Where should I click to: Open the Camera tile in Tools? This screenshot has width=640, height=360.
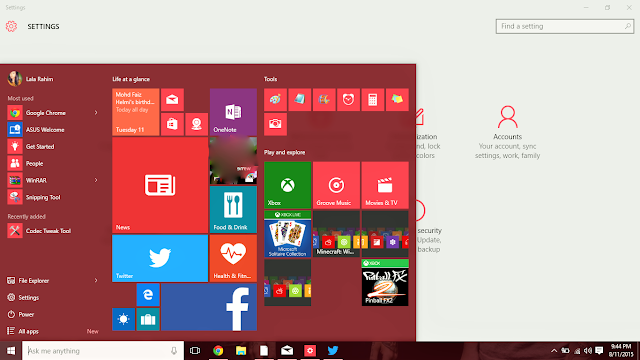tap(275, 124)
